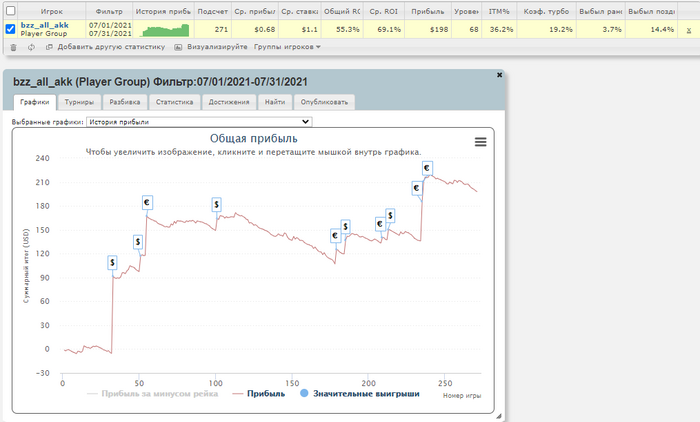
Task: Toggle Значительные выигрыши legend series
Action: (360, 393)
